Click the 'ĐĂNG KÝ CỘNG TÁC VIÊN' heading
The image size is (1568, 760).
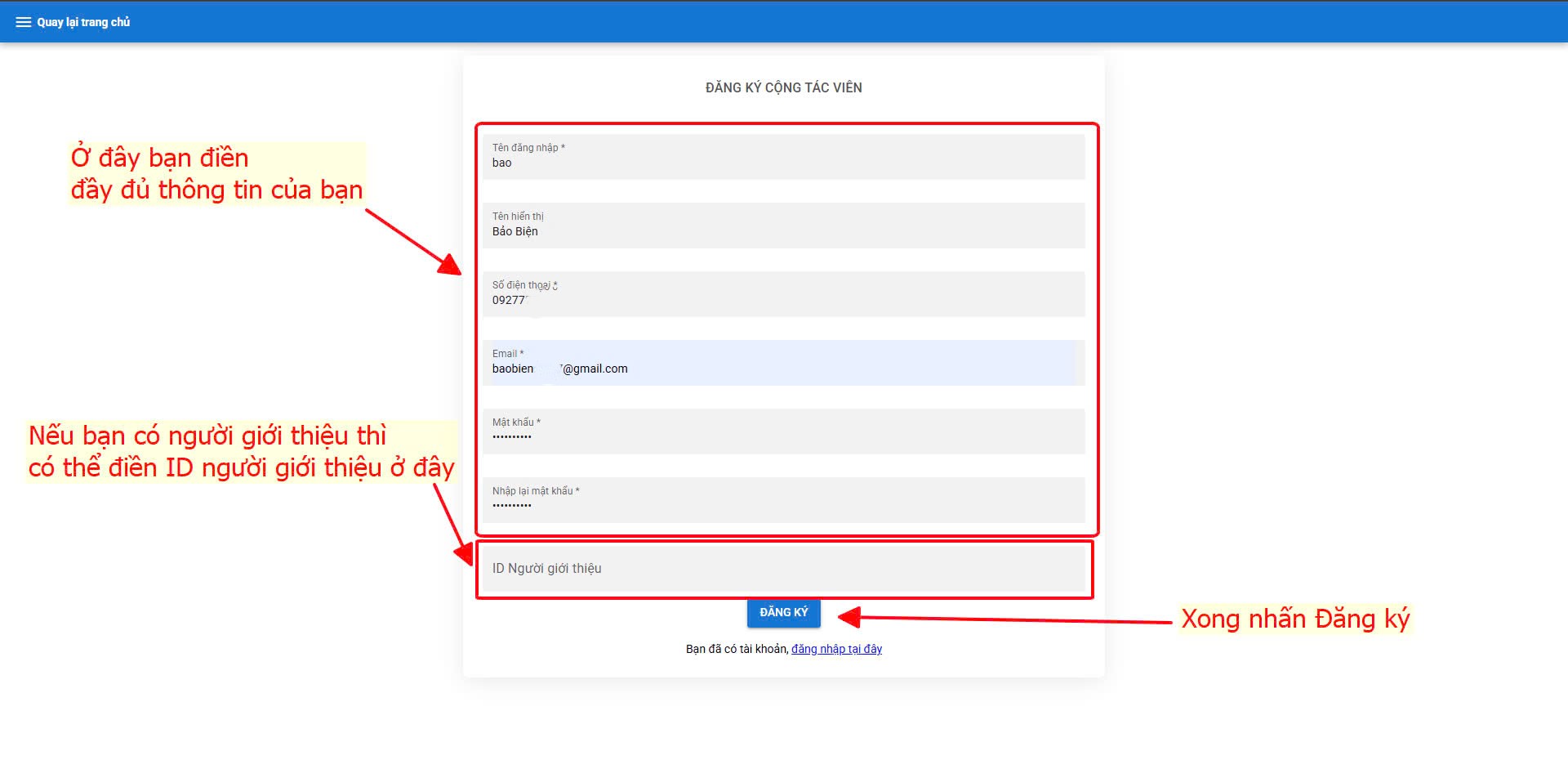point(783,87)
